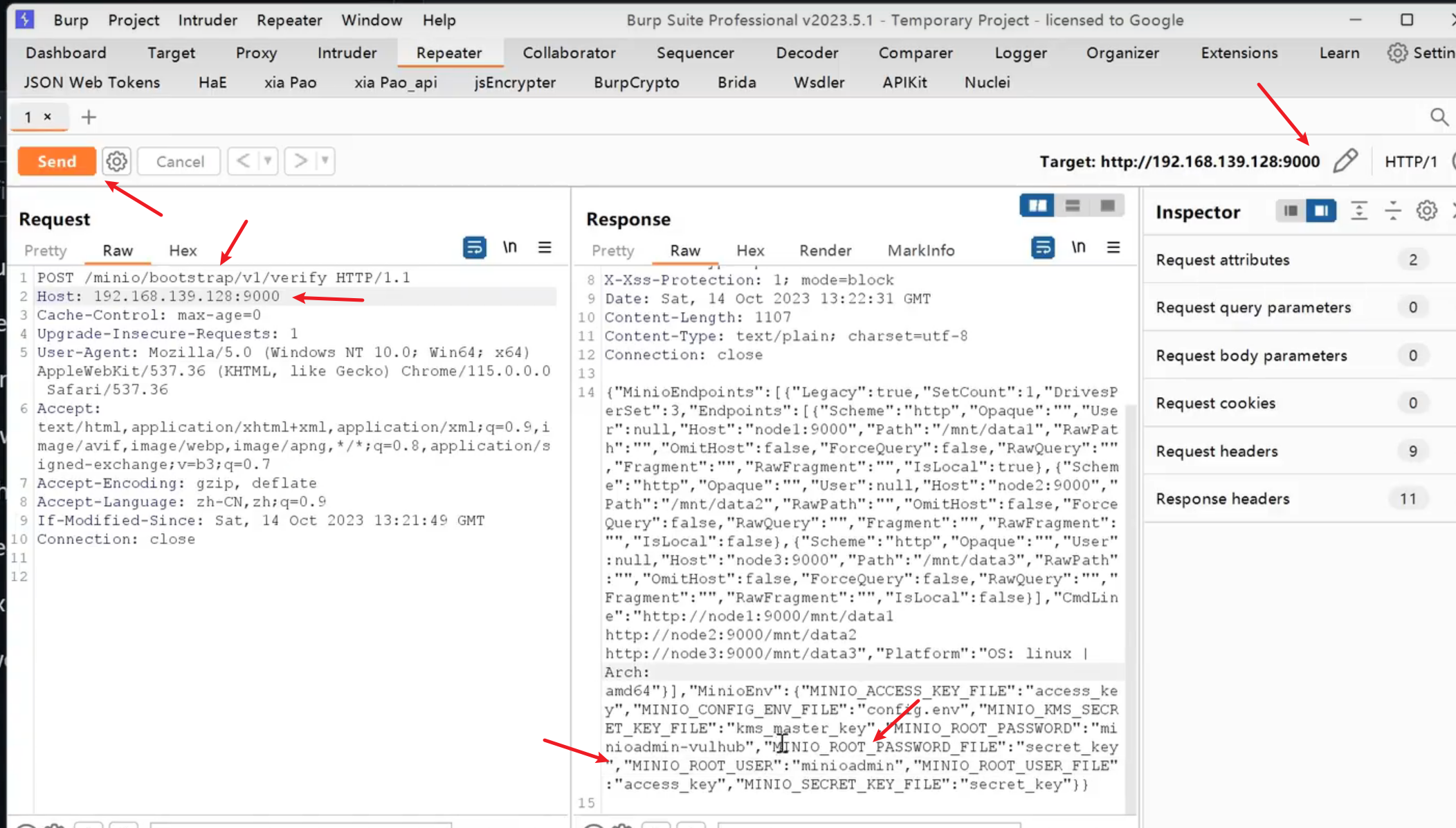Screen dimensions: 1456x828
Task: Switch to top-bottom stacked layout view
Action: point(1072,205)
